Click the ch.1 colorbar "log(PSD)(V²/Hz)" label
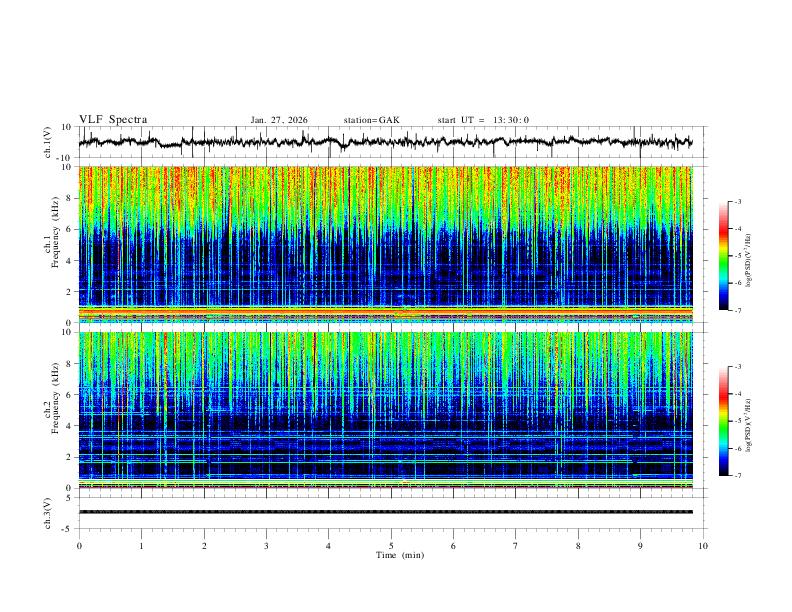The image size is (792, 612). [x=749, y=261]
